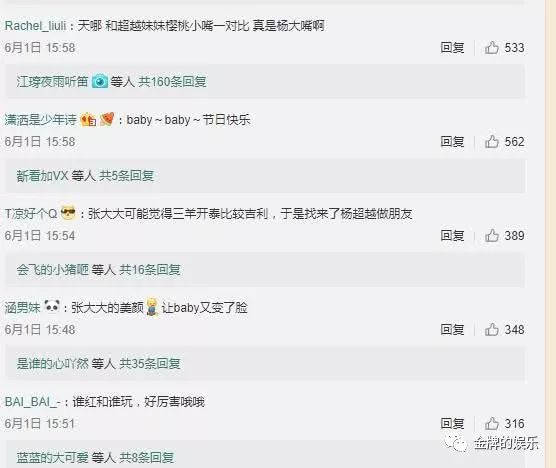Click 回复 on the 15:48 comment

452,329
